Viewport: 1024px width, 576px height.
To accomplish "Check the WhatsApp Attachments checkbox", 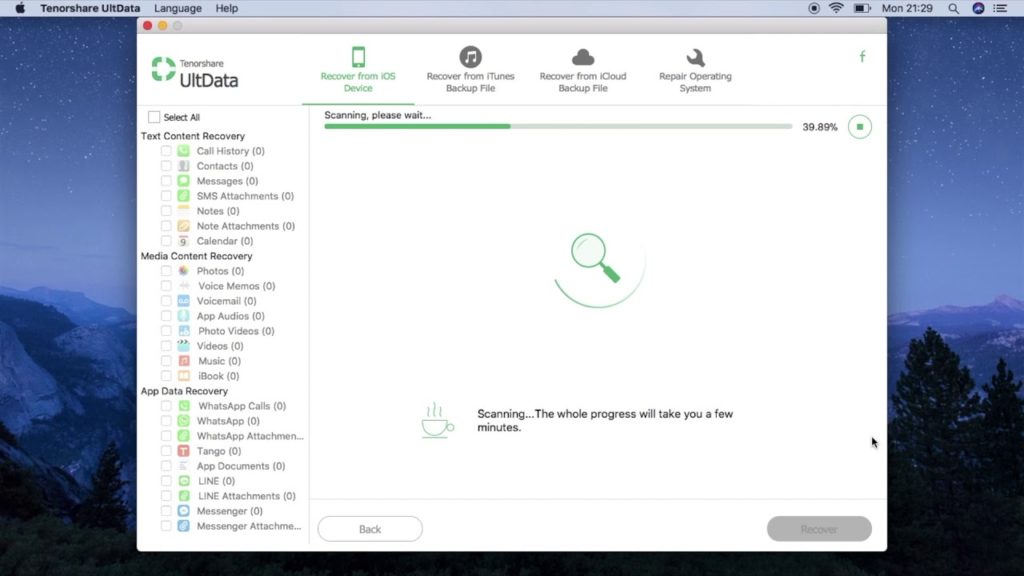I will pyautogui.click(x=166, y=436).
